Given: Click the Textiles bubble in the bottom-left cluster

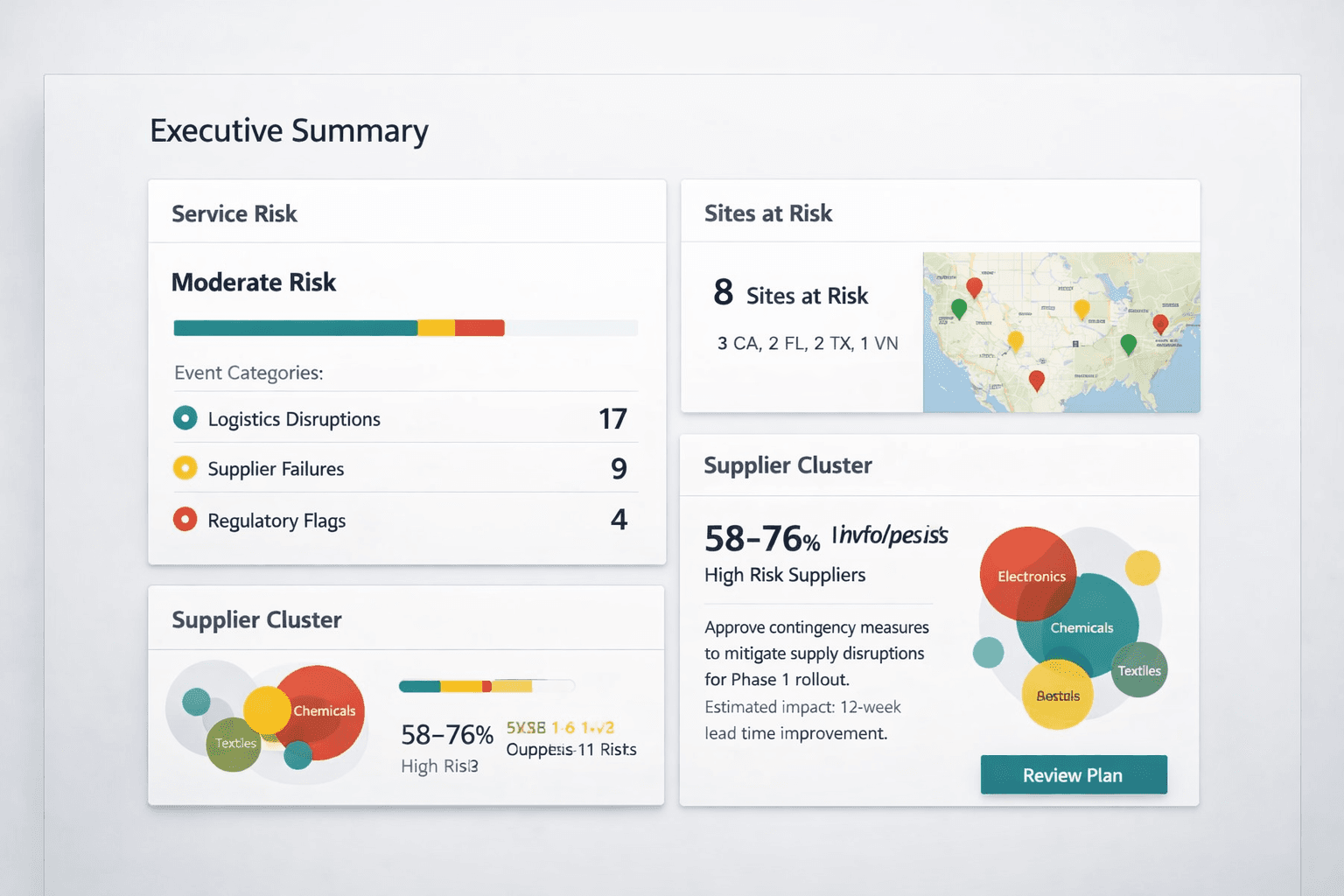Looking at the screenshot, I should pyautogui.click(x=232, y=744).
